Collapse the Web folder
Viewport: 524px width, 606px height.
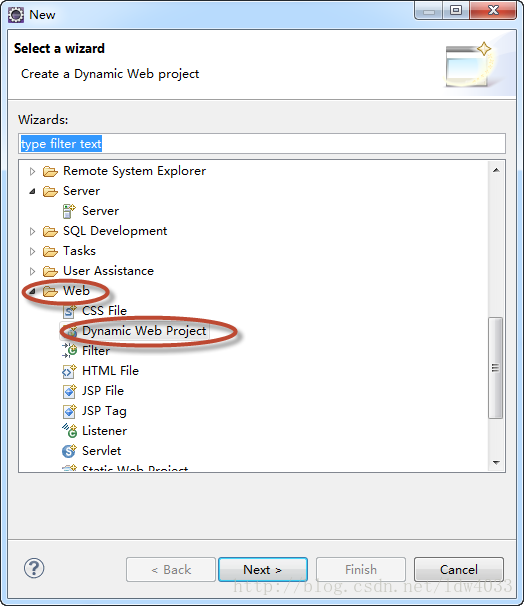click(x=32, y=291)
